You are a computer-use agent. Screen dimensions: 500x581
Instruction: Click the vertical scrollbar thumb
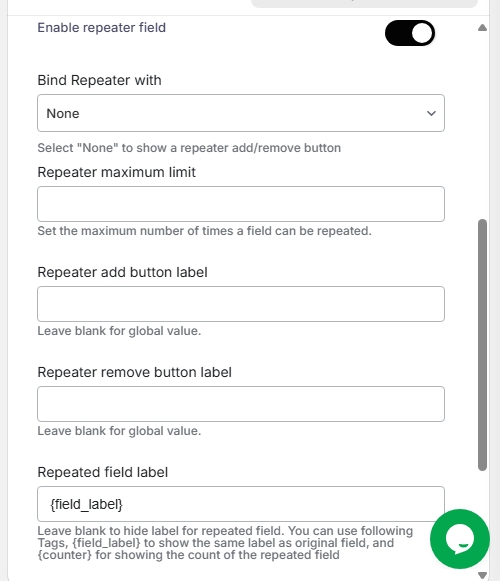point(482,345)
